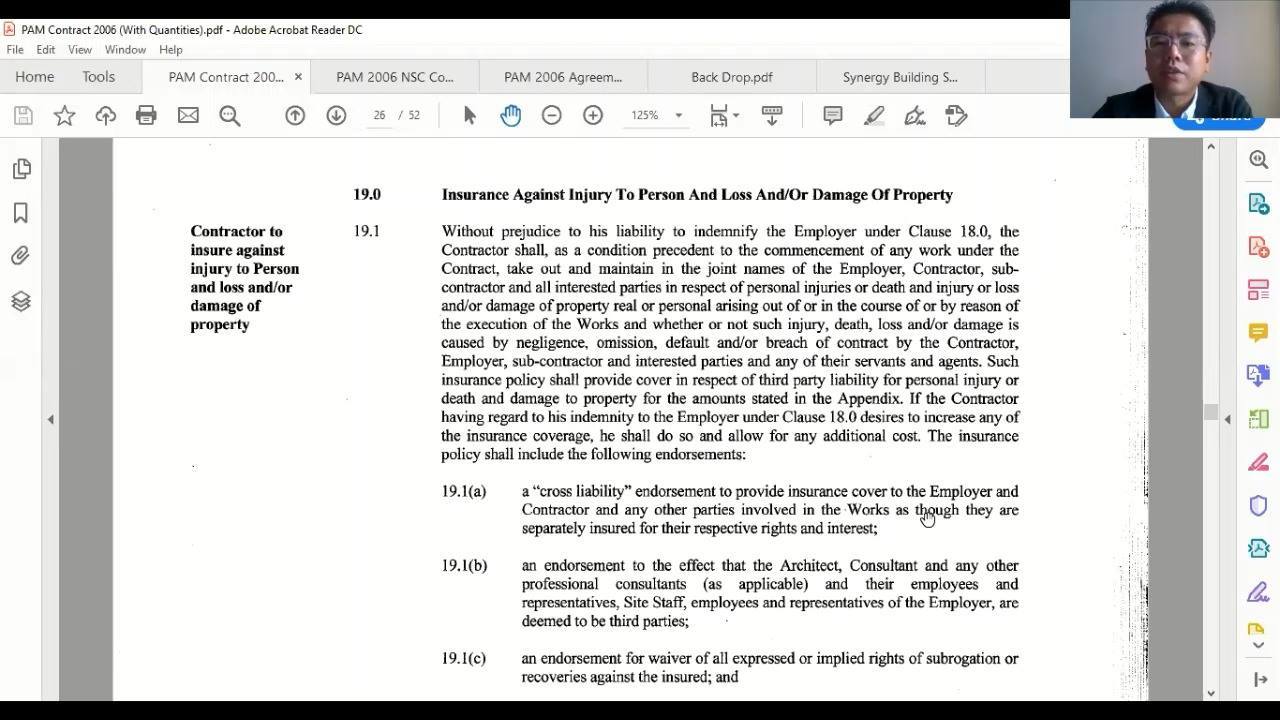This screenshot has width=1280, height=720.
Task: Open the Organize Pages tool
Action: point(1258,419)
